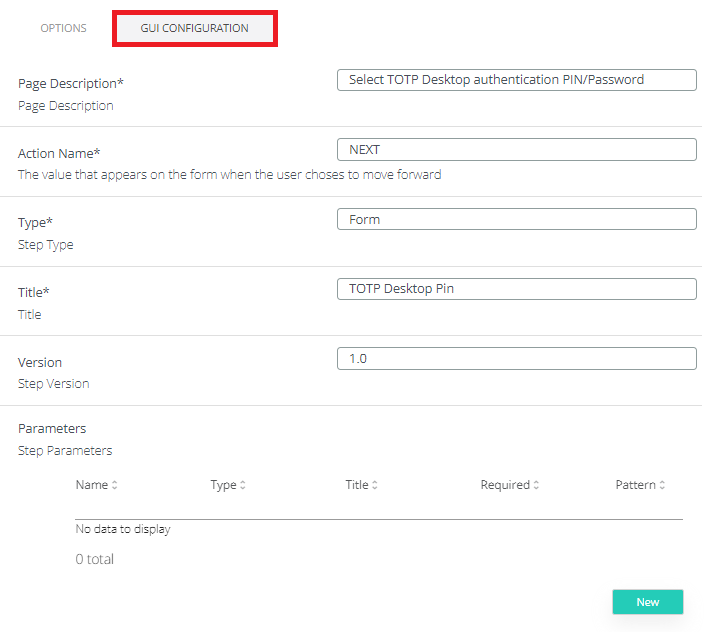
Task: Click the 'No data to display' row
Action: 123,529
